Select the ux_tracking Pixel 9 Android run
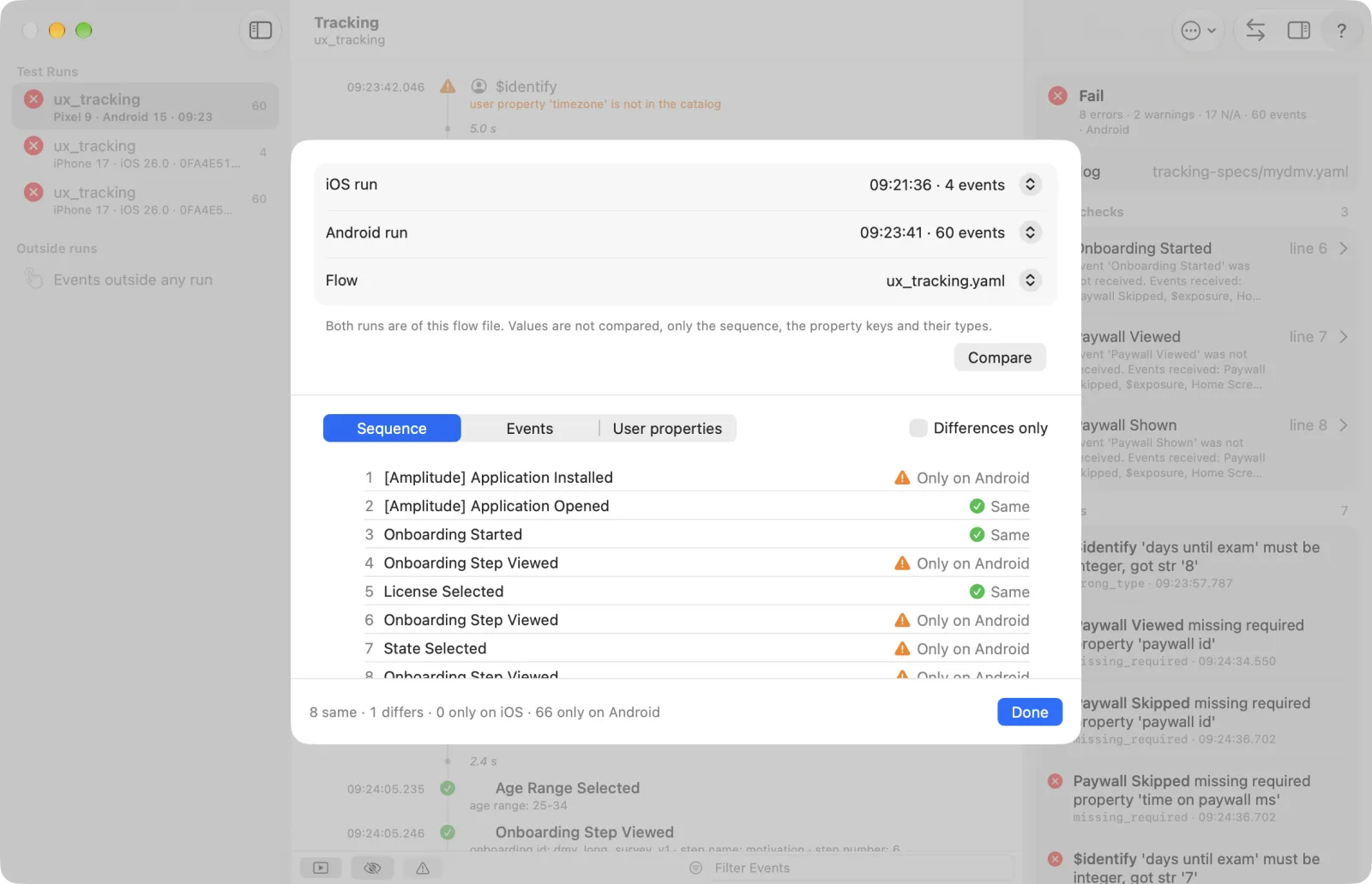 click(145, 106)
